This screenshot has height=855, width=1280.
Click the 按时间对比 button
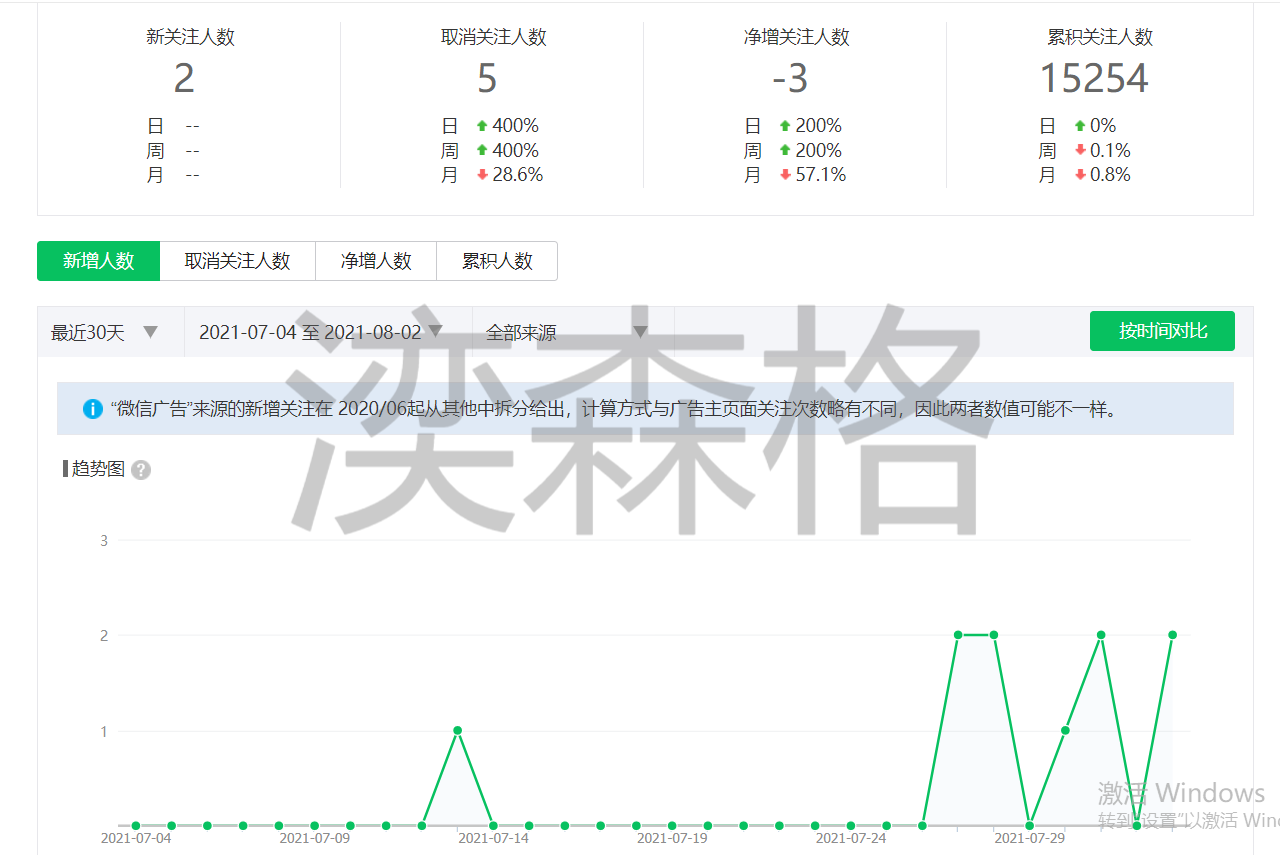coord(1162,331)
